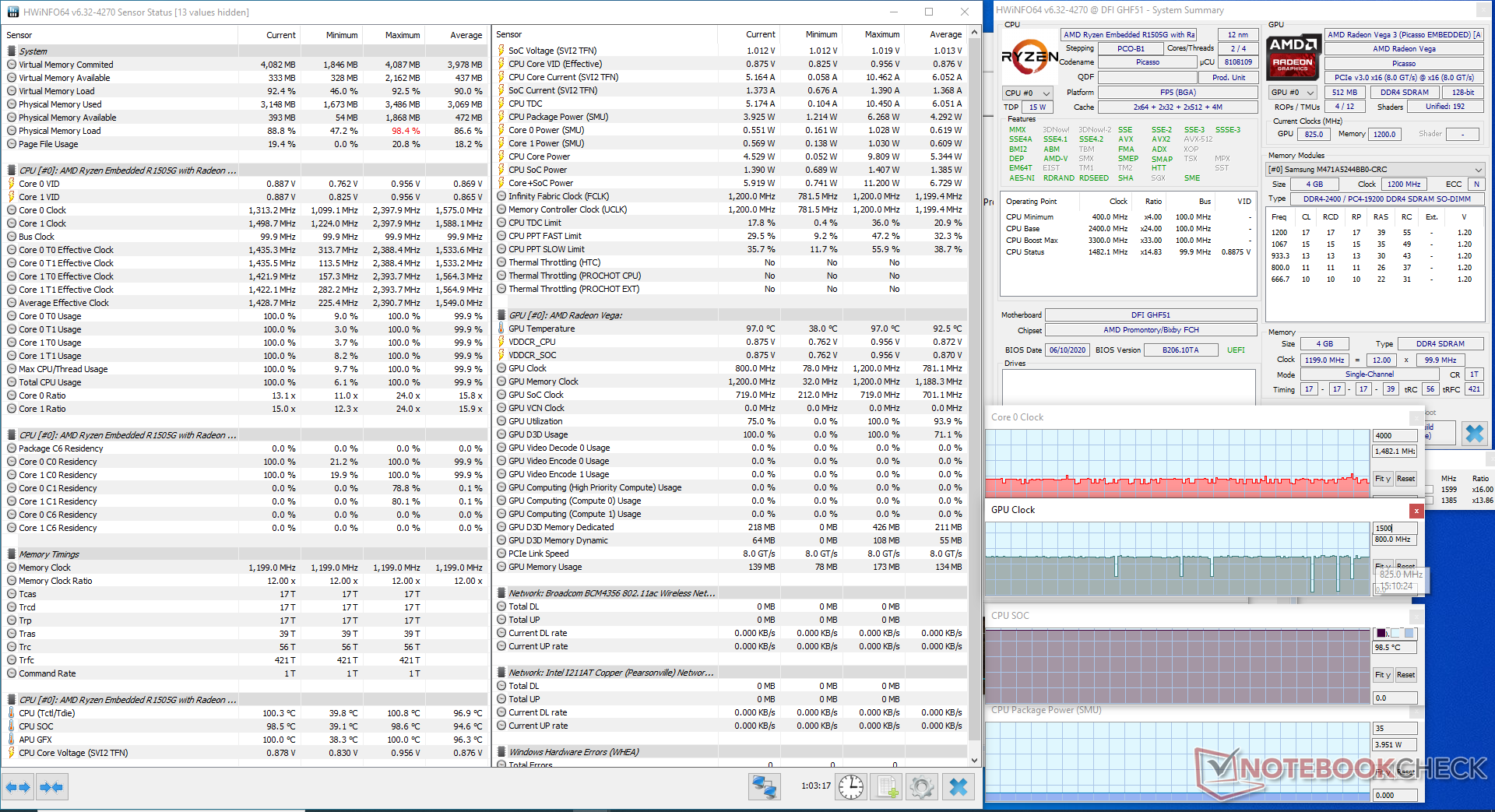Close the GPU Clock graph window

click(x=1416, y=511)
